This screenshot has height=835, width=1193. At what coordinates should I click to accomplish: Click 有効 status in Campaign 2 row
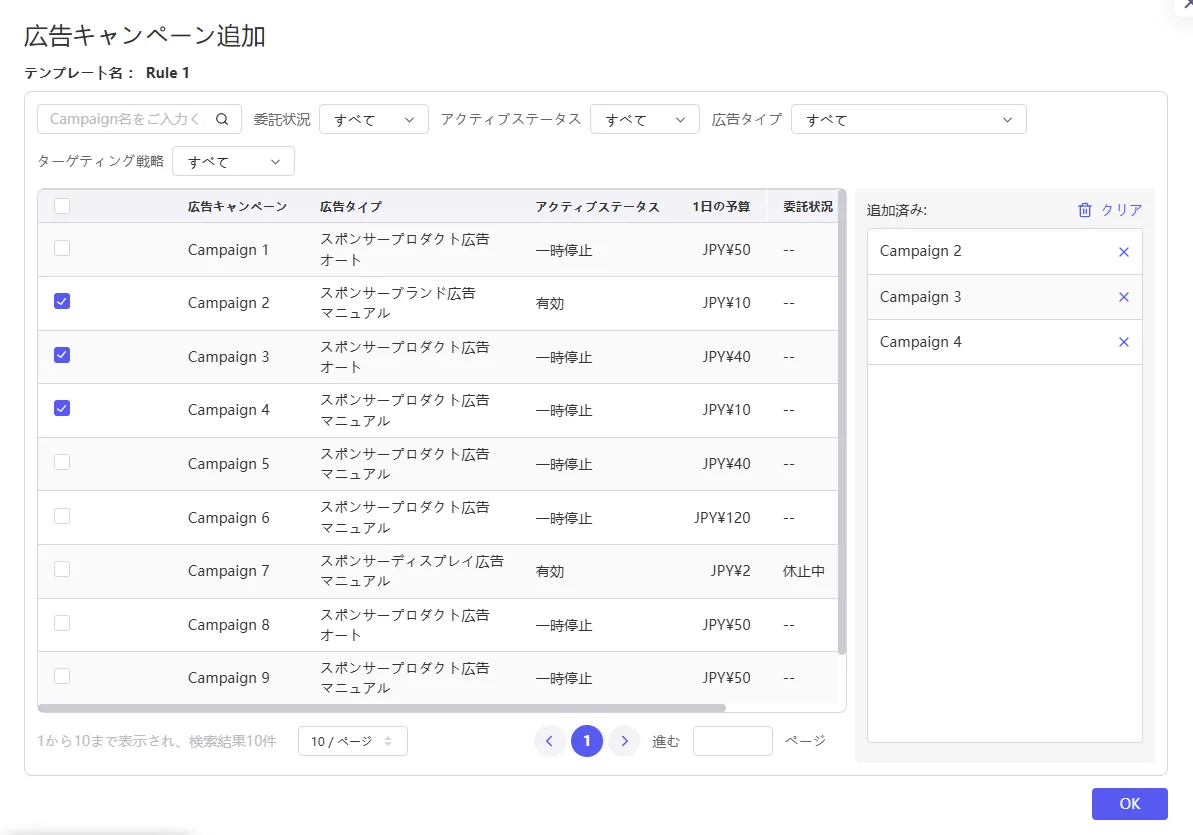[x=549, y=303]
